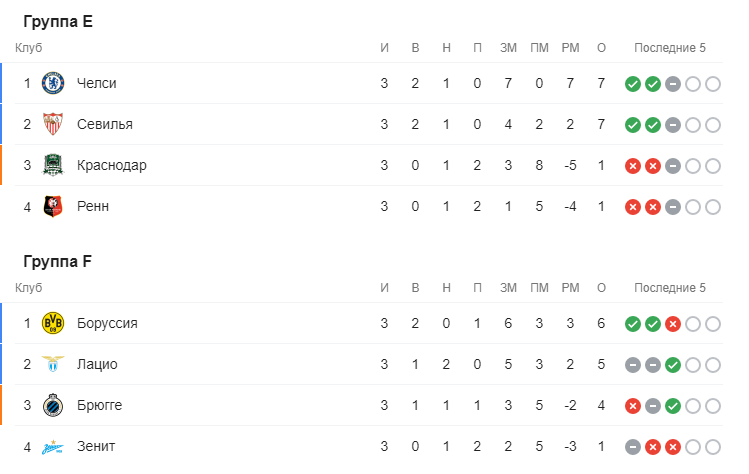Click the Chelsea club crest icon
This screenshot has height=474, width=749.
(53, 83)
